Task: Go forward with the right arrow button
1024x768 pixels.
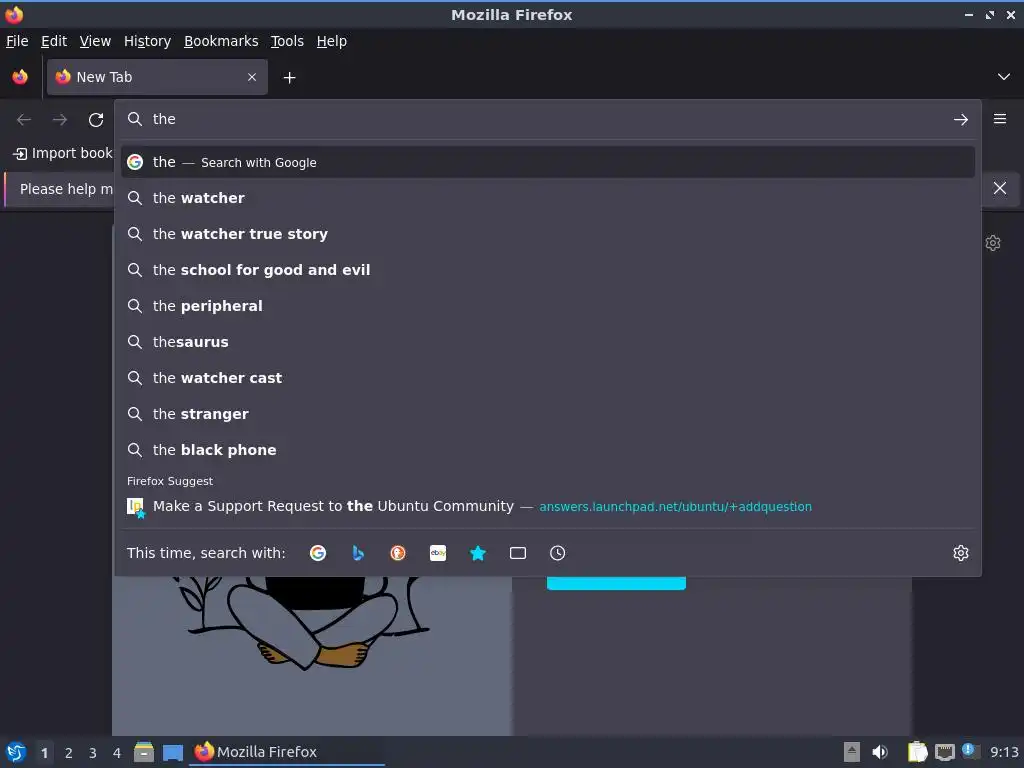Action: pyautogui.click(x=59, y=120)
